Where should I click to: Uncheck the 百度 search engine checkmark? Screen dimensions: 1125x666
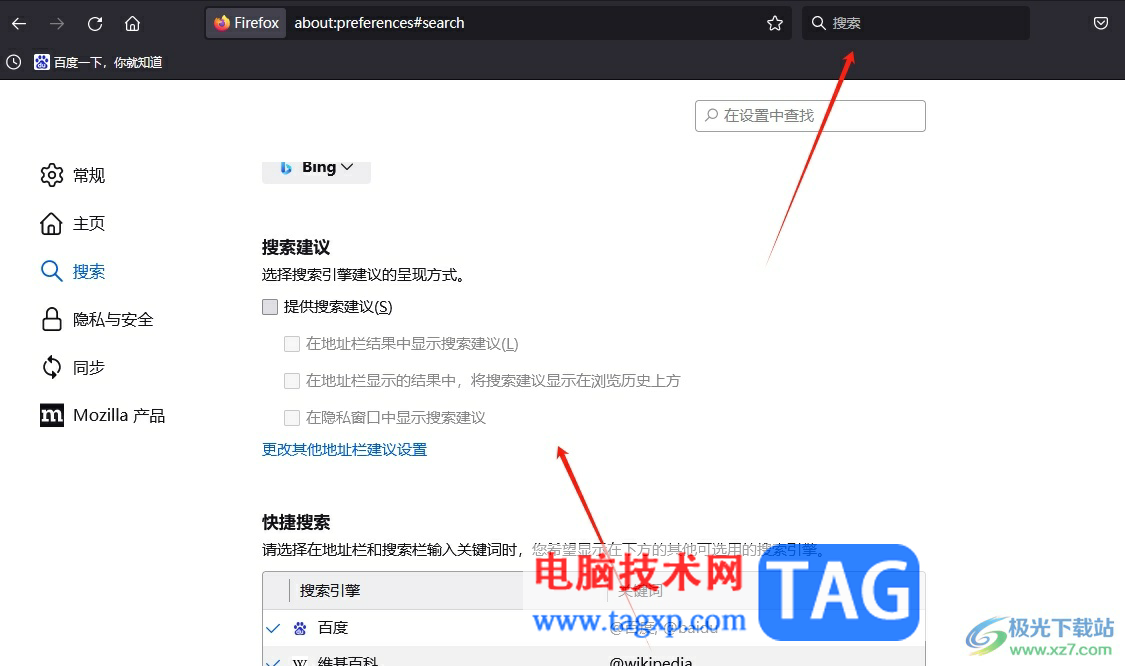(273, 629)
